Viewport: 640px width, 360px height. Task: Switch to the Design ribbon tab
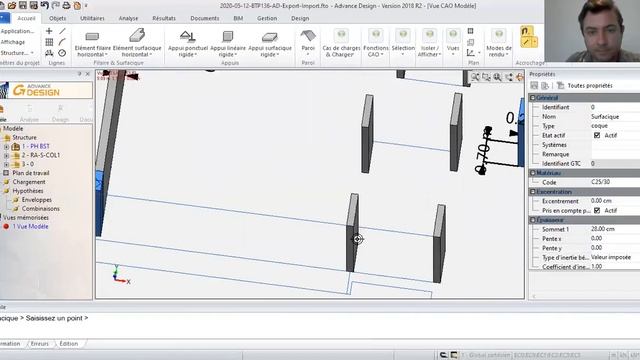pyautogui.click(x=300, y=18)
